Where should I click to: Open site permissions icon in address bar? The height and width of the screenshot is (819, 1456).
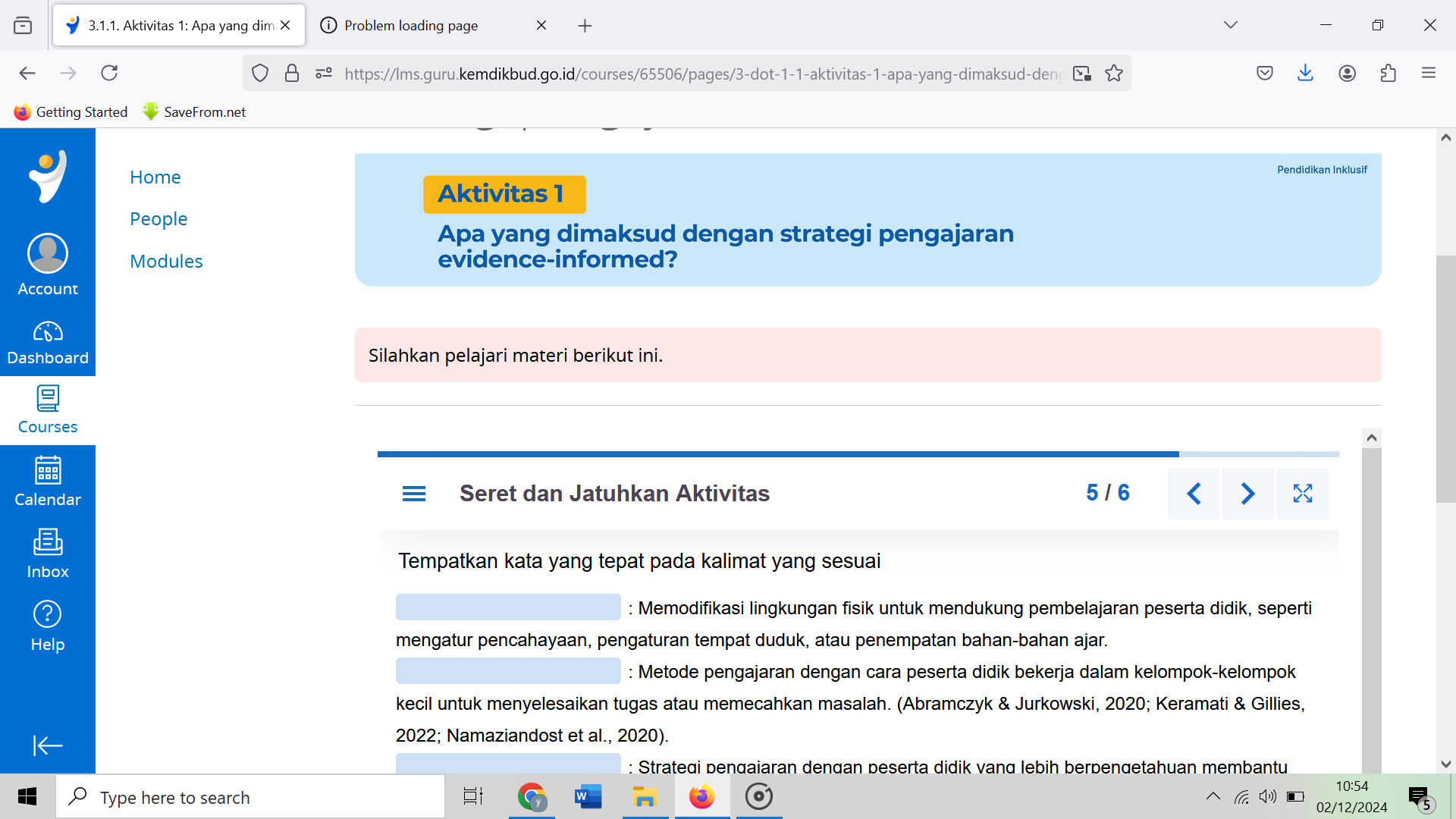(324, 73)
